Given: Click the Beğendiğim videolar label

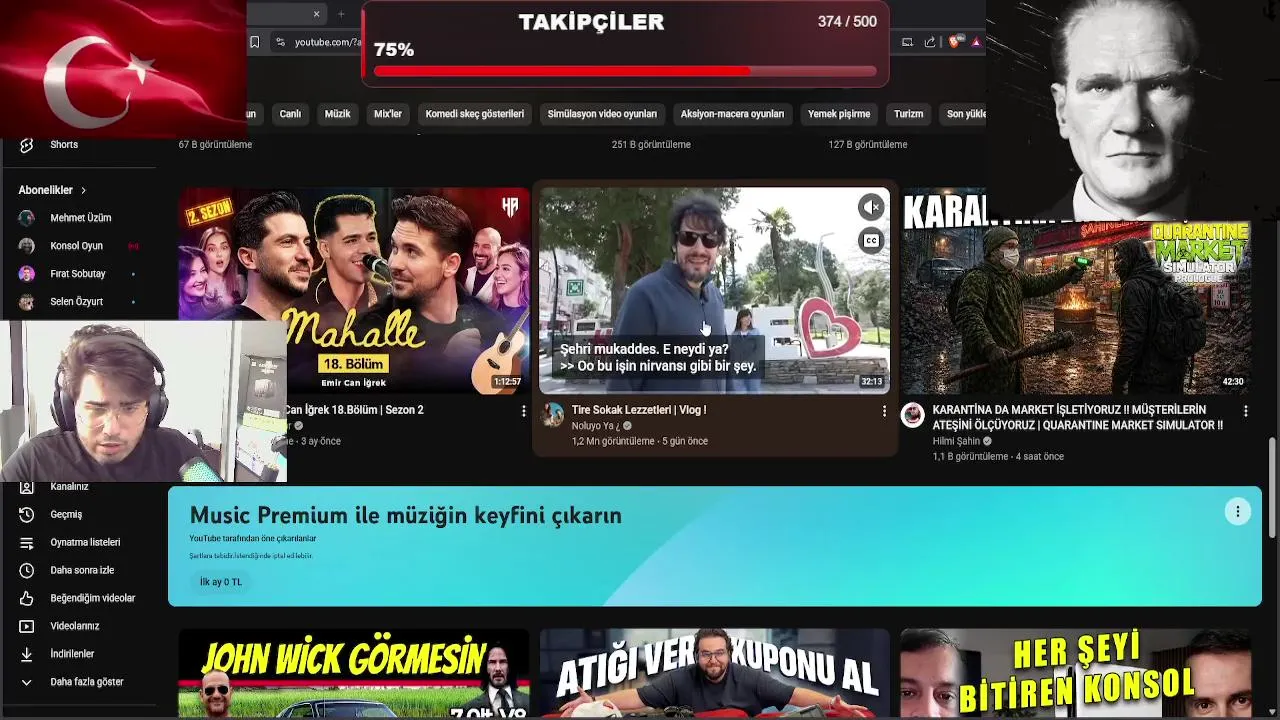Looking at the screenshot, I should coord(93,598).
